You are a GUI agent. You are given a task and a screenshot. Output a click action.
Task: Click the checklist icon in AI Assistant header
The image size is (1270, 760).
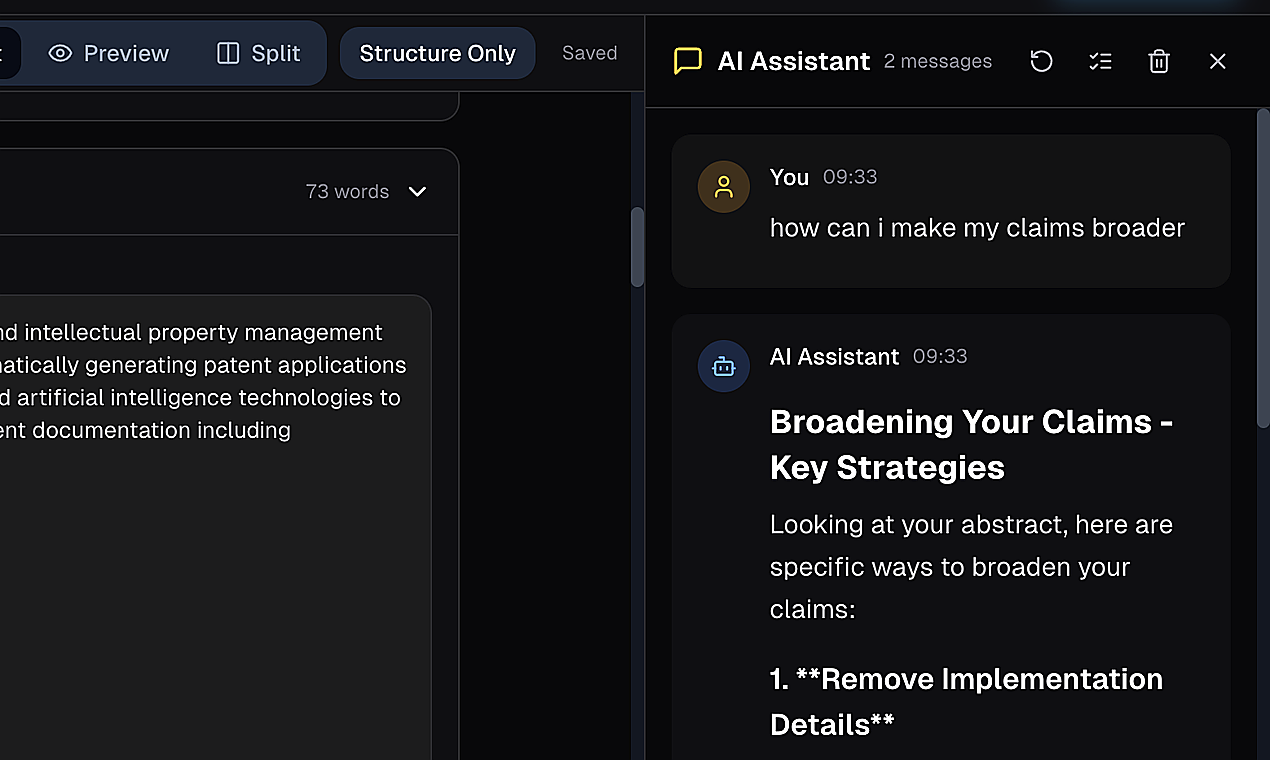click(1100, 61)
